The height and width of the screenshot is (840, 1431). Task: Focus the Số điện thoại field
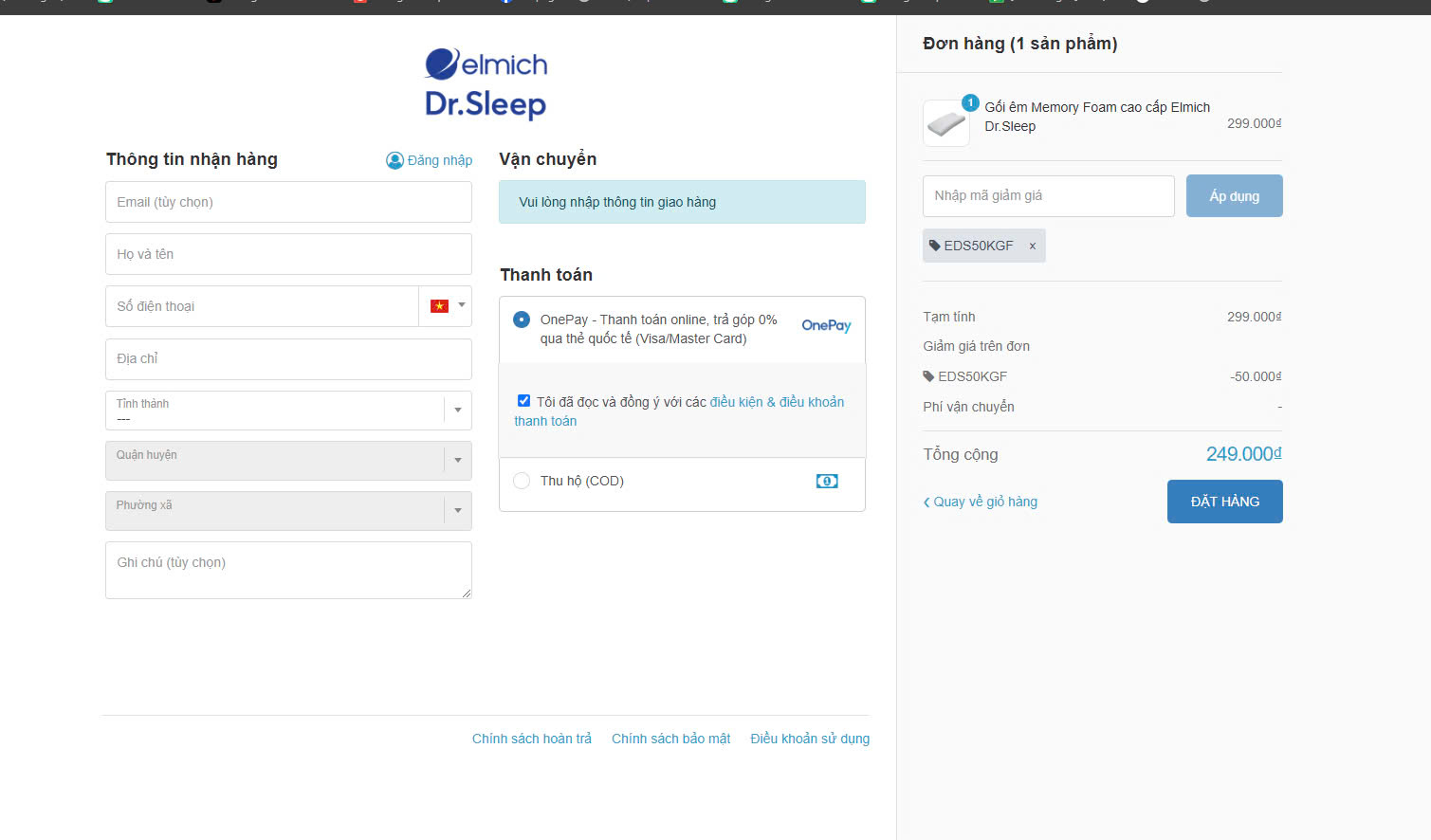(x=262, y=306)
